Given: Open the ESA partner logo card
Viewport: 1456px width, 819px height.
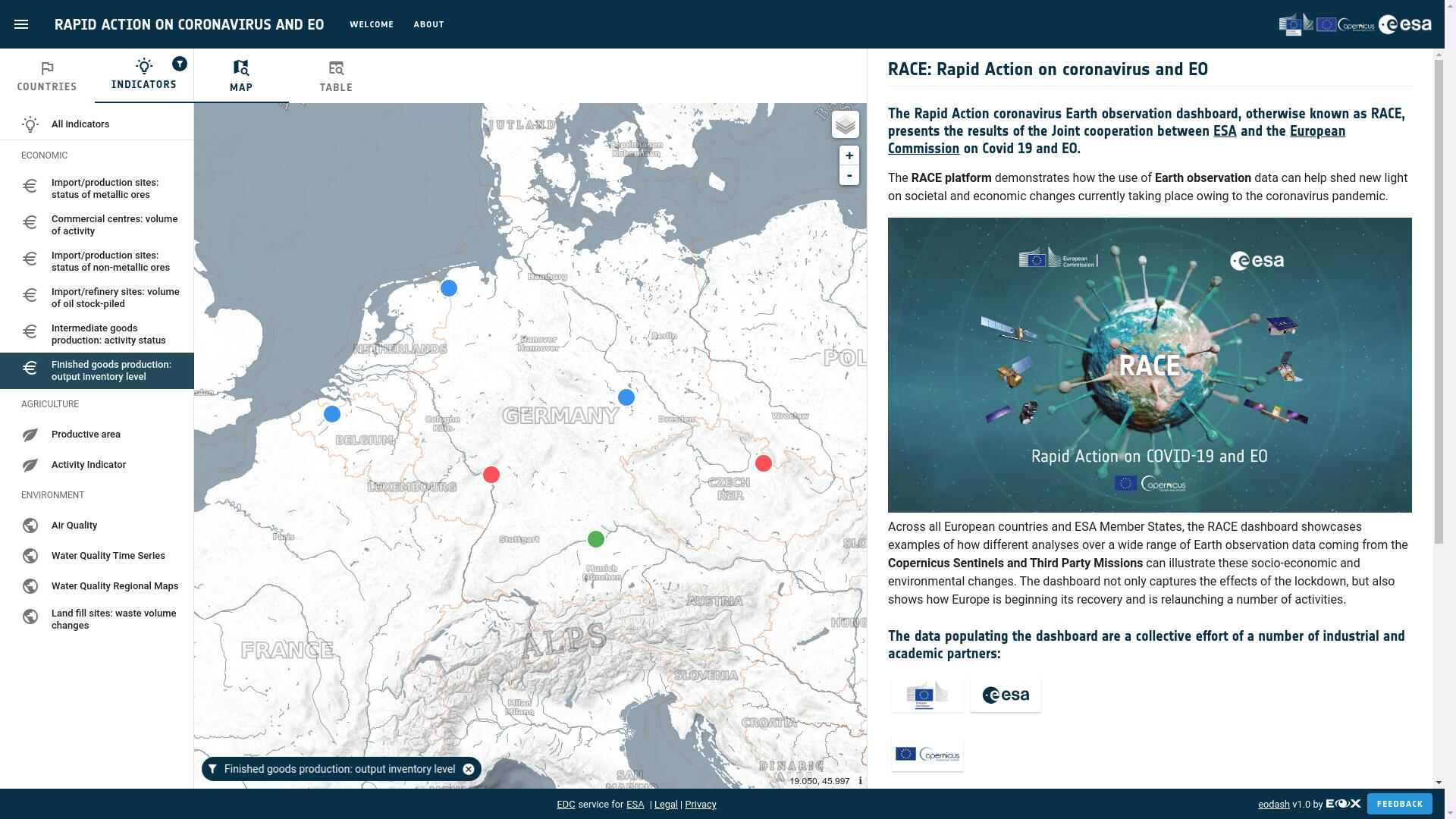Looking at the screenshot, I should coord(1006,695).
